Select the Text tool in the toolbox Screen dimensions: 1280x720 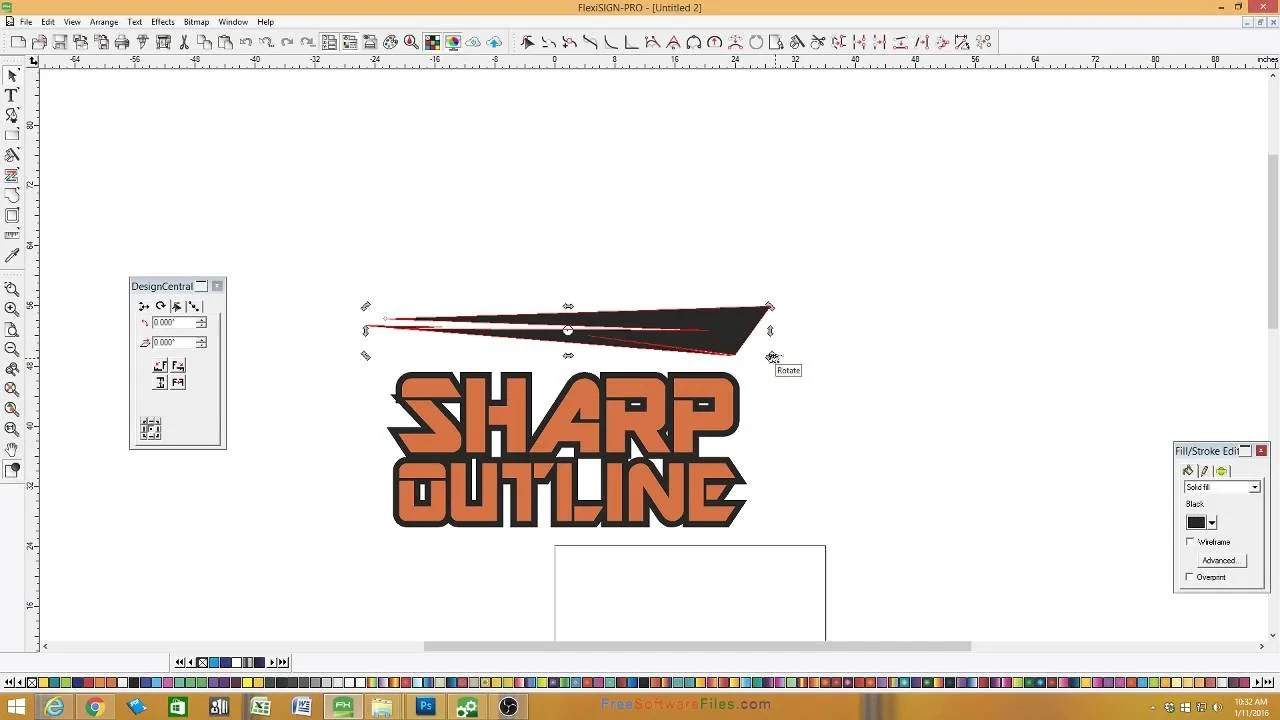point(12,95)
